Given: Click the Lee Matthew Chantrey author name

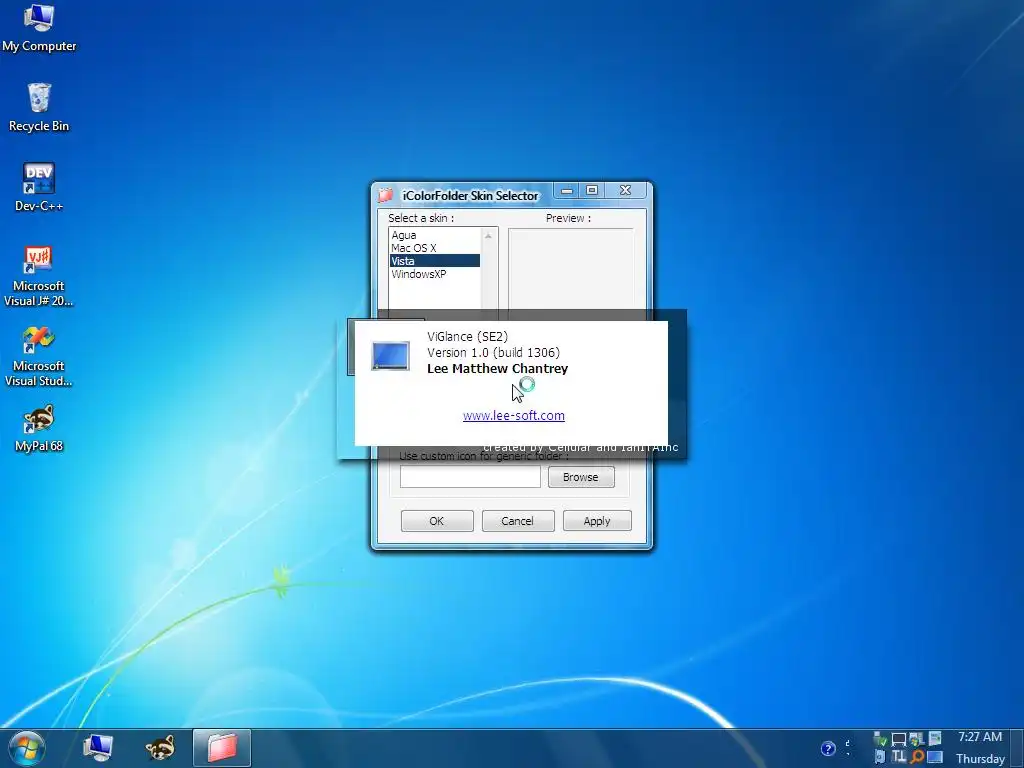Looking at the screenshot, I should [x=498, y=368].
